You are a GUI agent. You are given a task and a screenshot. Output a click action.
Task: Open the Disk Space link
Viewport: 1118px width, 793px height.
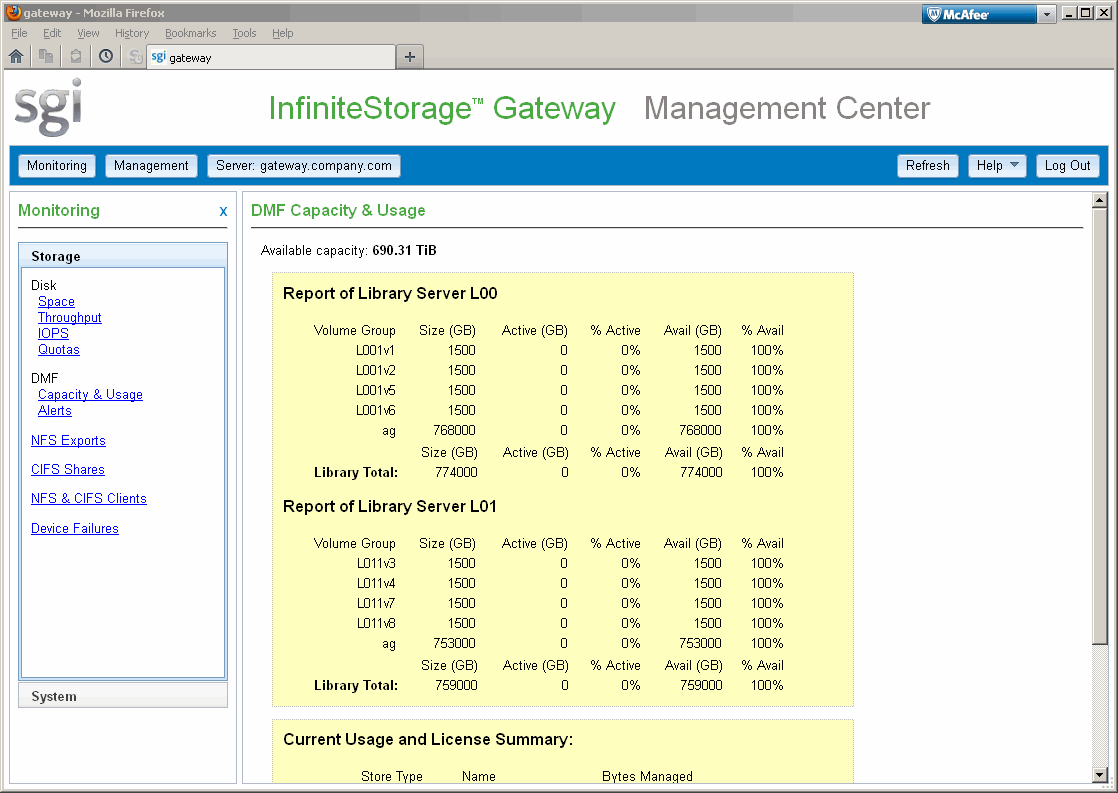[56, 302]
